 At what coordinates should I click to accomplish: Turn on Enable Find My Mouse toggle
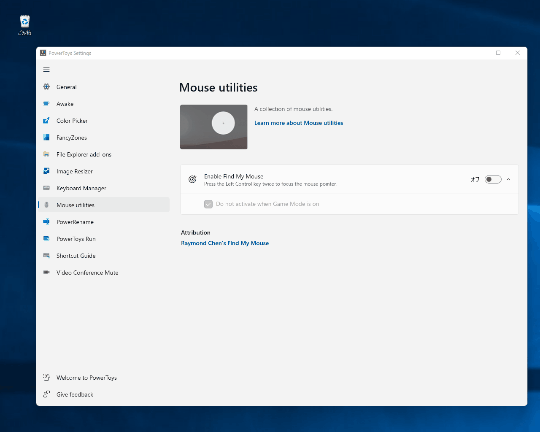coord(493,179)
